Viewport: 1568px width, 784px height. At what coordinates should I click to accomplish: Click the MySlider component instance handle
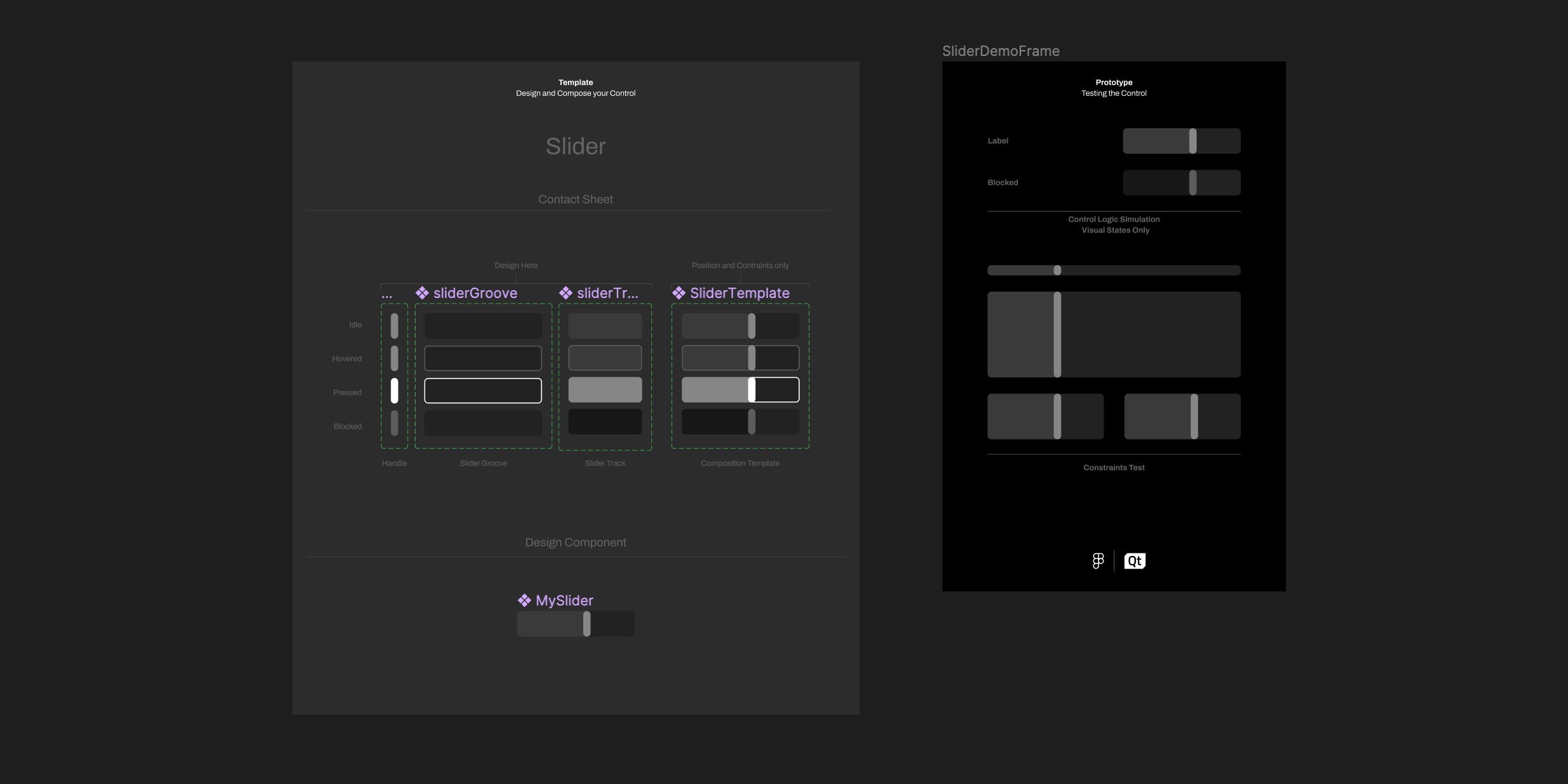587,624
